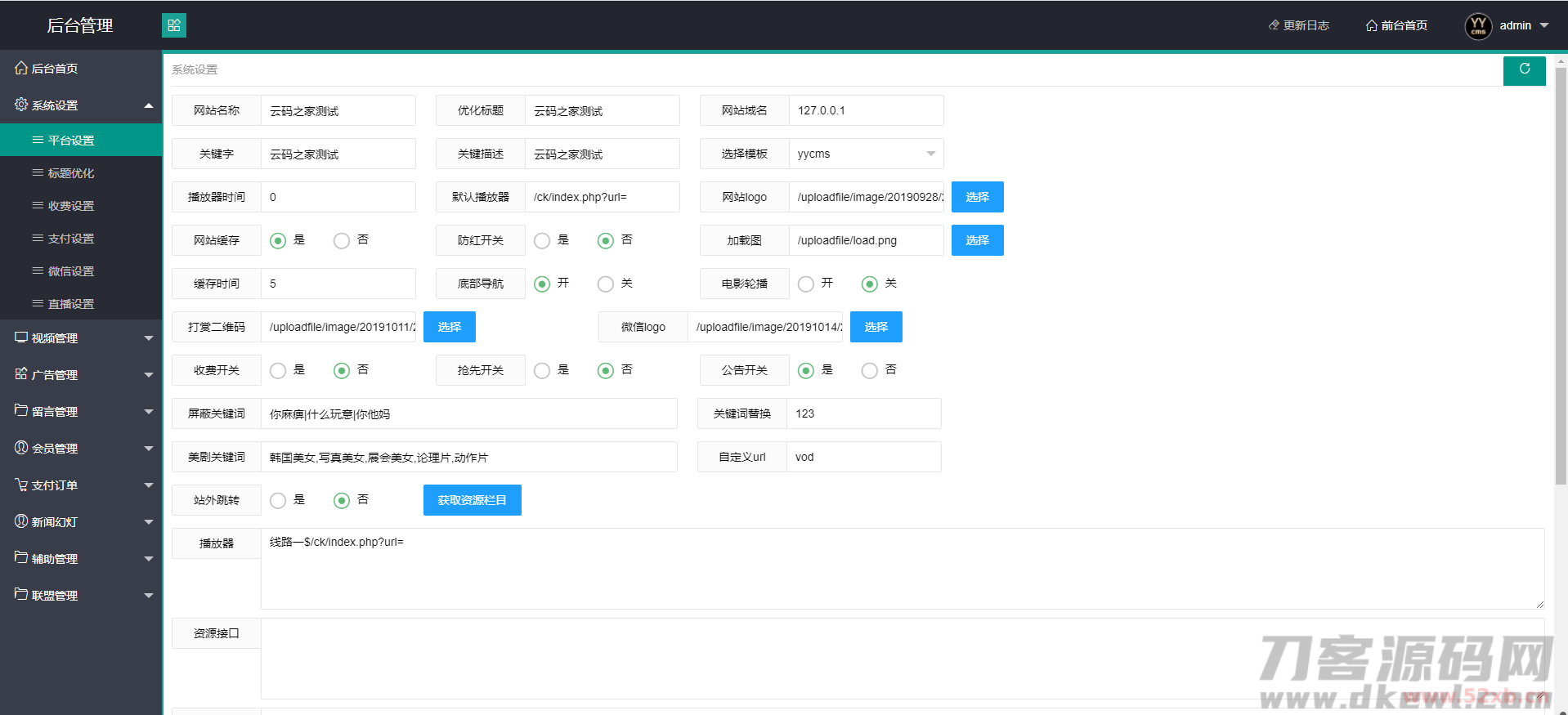Click the 获取资源栏目 button
This screenshot has width=1568, height=715.
click(x=472, y=500)
